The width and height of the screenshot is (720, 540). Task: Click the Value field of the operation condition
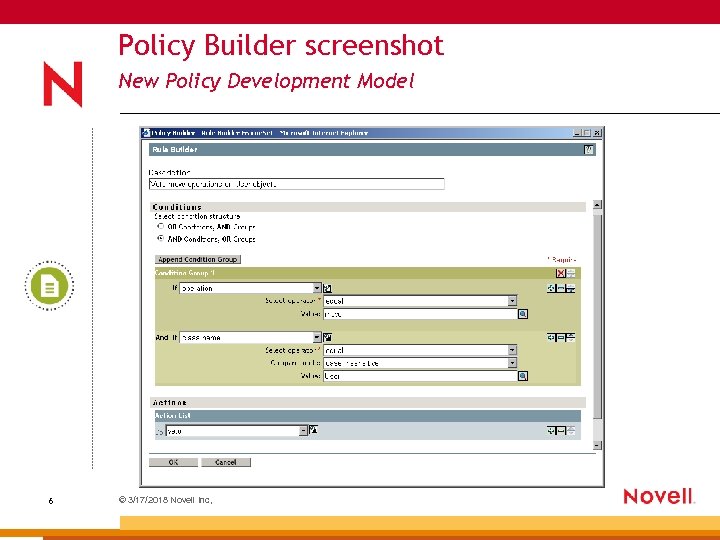[x=421, y=314]
